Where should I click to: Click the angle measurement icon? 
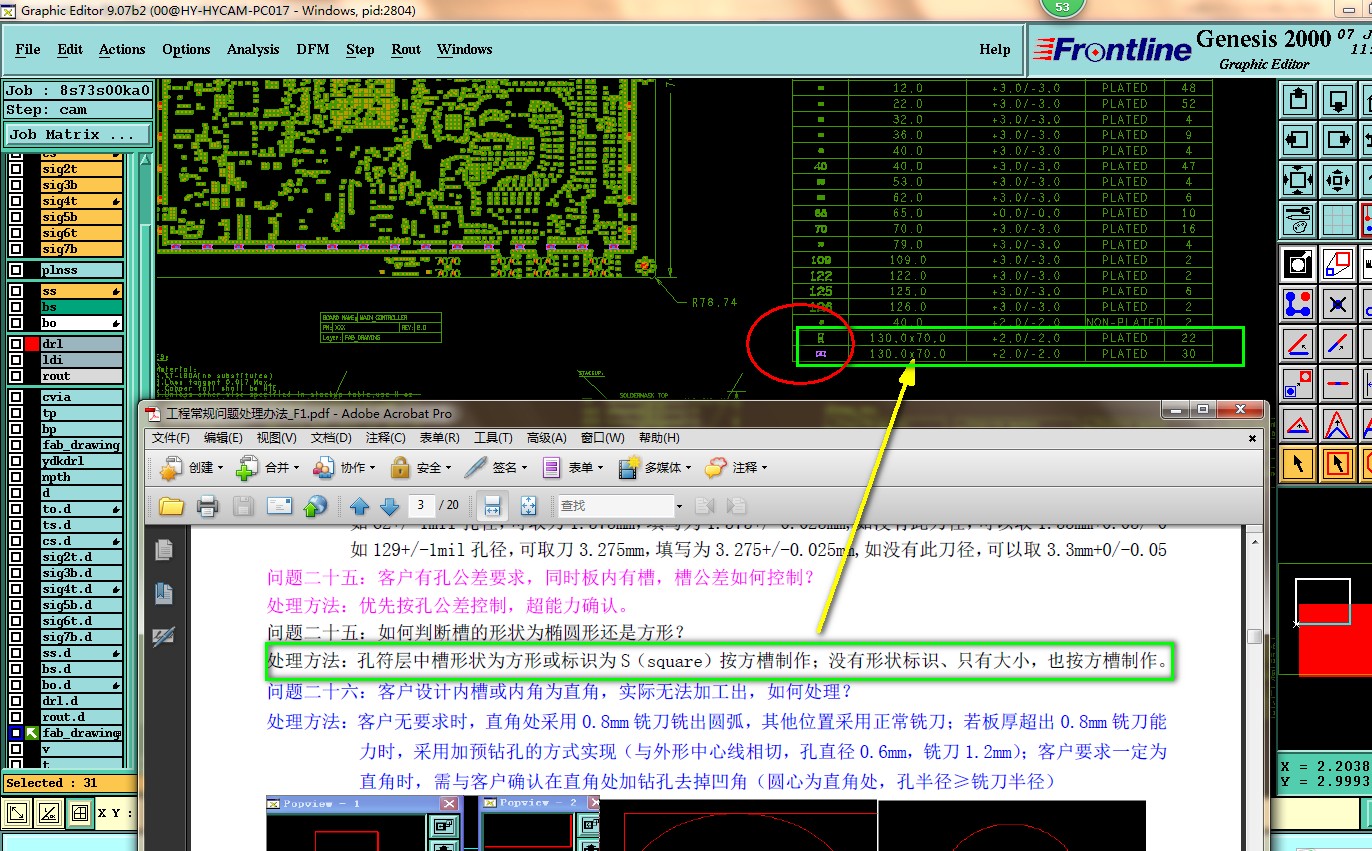click(1298, 344)
